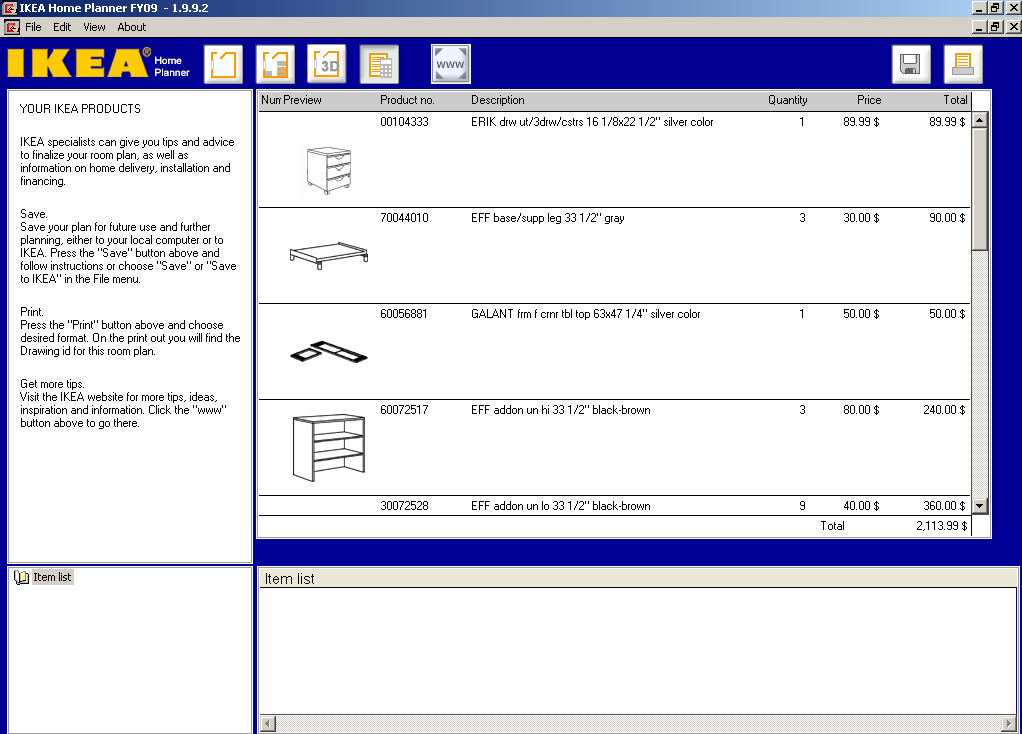Viewport: 1022px width, 734px height.
Task: Open the 3D view
Action: pos(327,64)
